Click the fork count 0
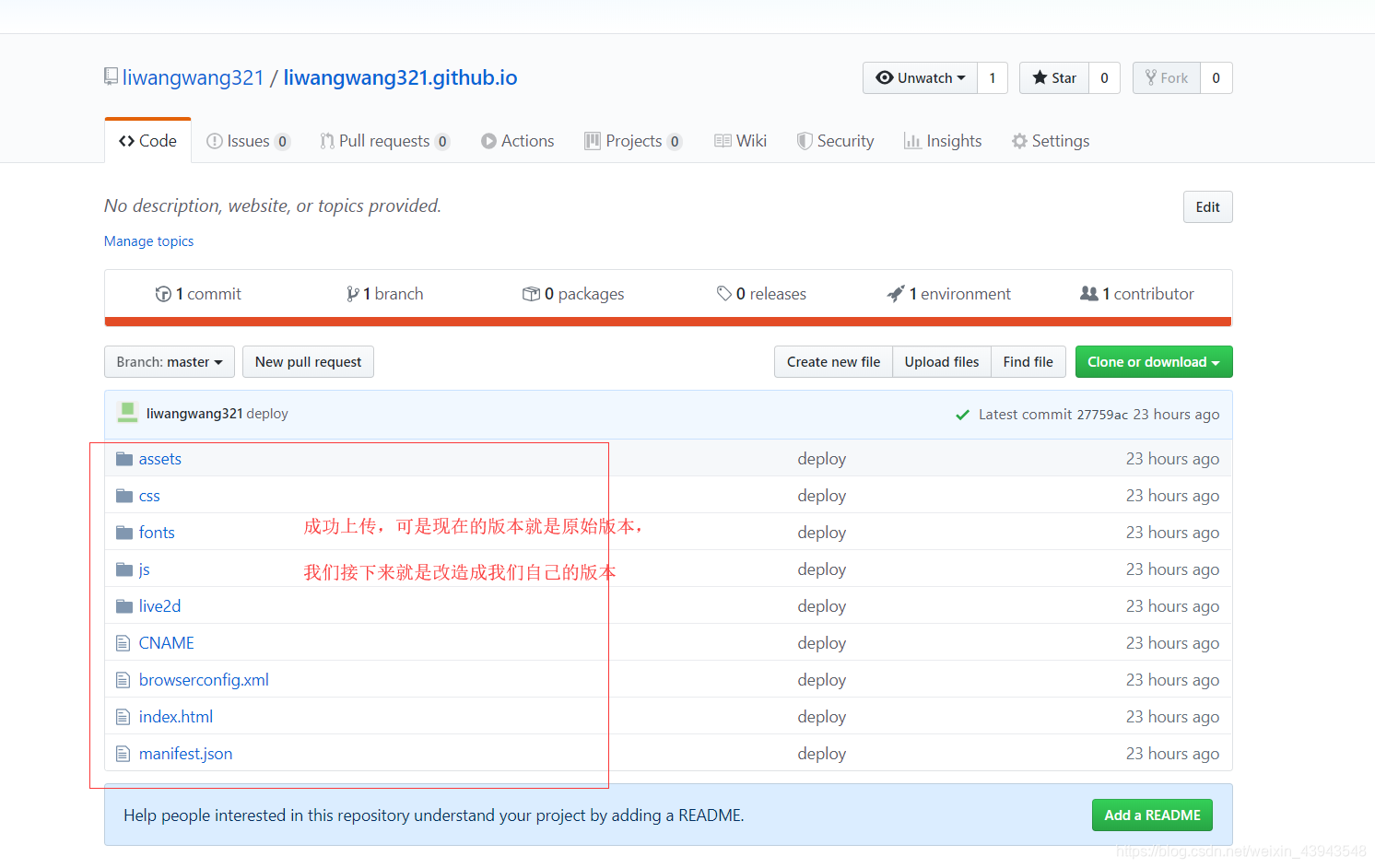 pos(1216,78)
